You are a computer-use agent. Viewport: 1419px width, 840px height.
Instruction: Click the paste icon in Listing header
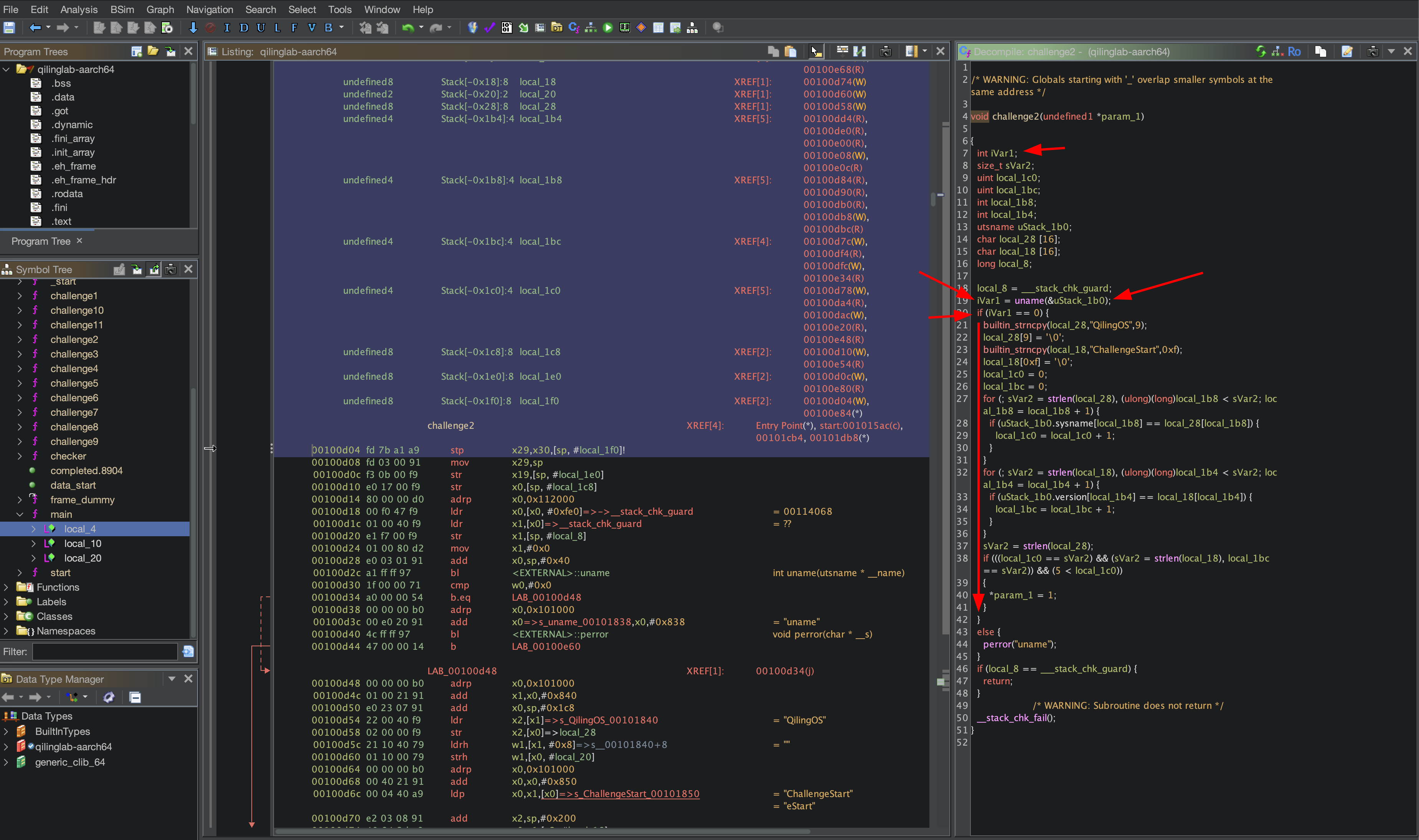tap(791, 51)
